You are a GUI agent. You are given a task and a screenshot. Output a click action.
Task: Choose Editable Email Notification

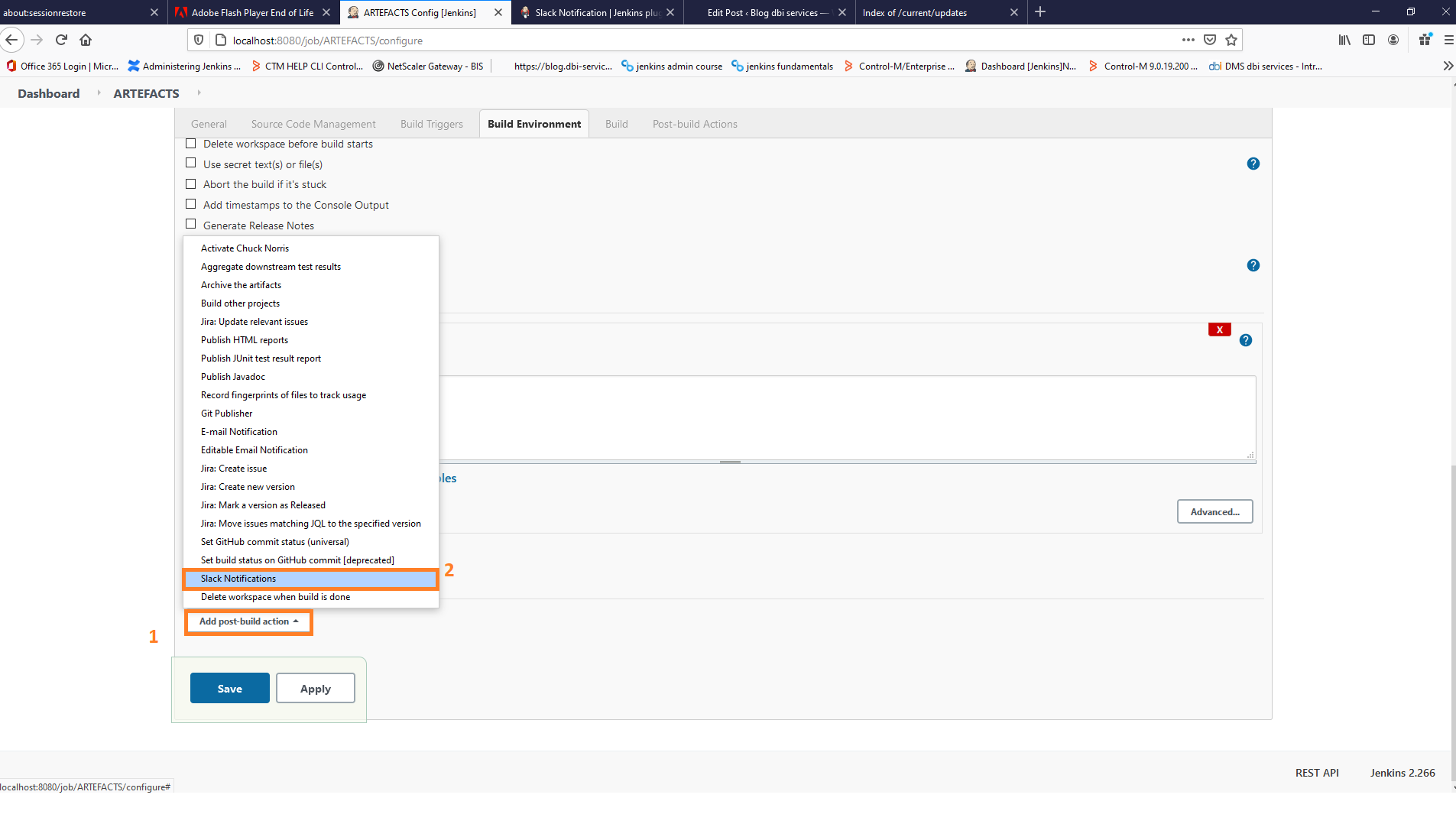tap(311, 450)
